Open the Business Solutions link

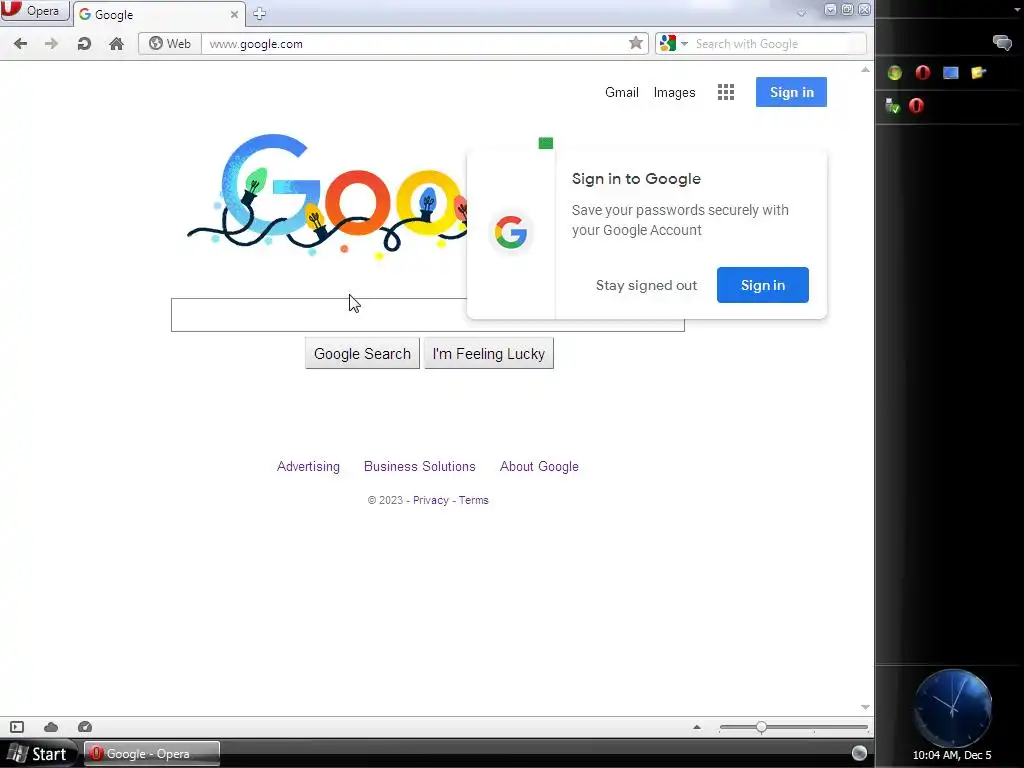420,466
